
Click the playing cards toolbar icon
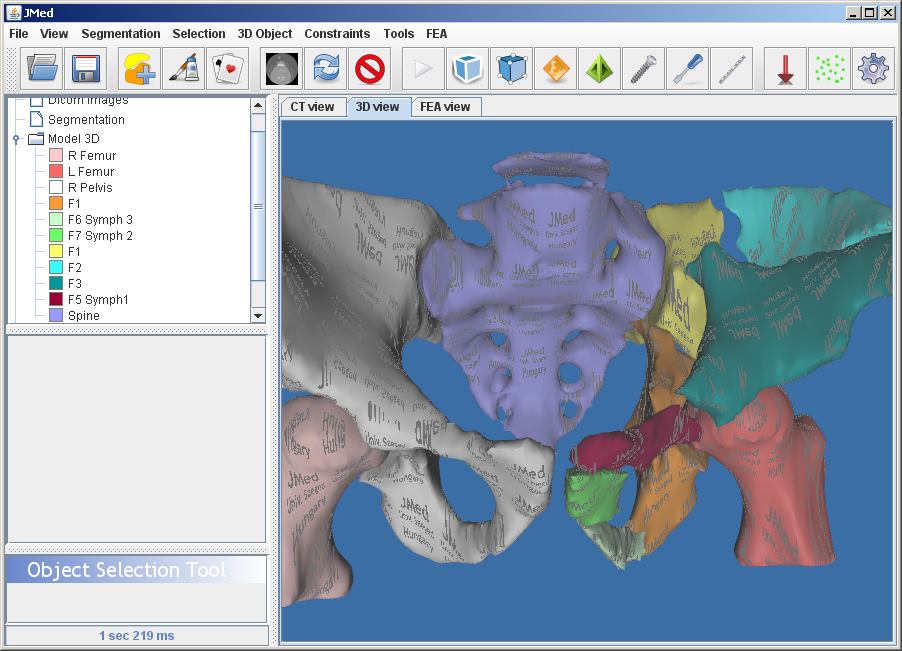tap(228, 69)
